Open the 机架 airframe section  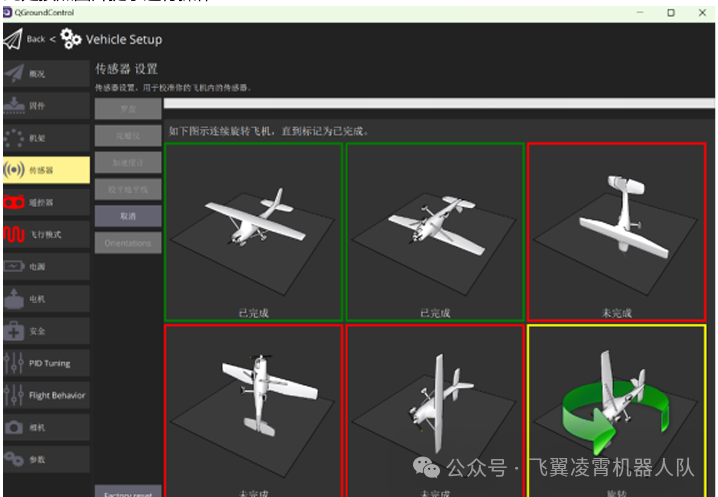[45, 138]
